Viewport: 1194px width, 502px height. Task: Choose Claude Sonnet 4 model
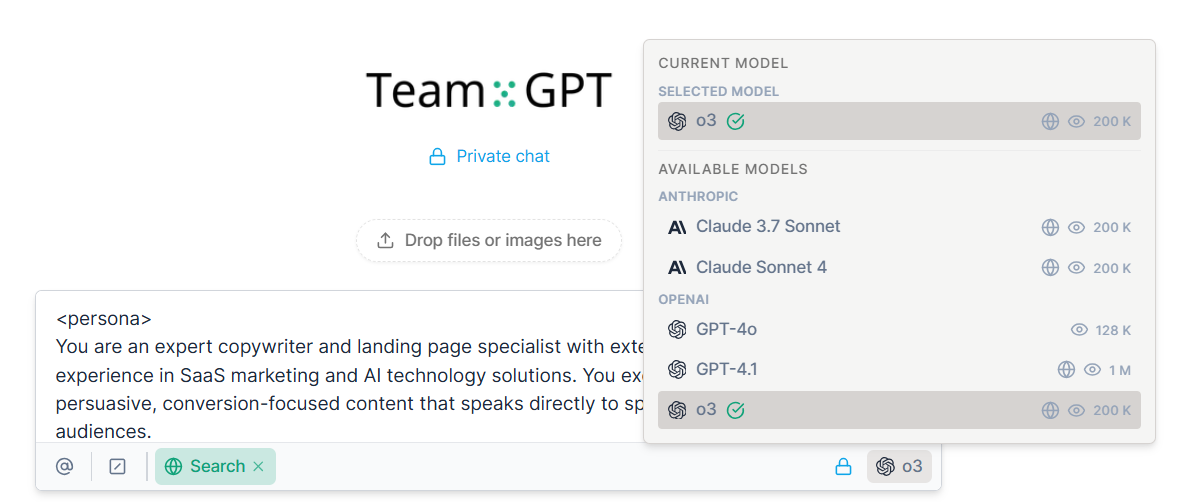click(x=899, y=267)
